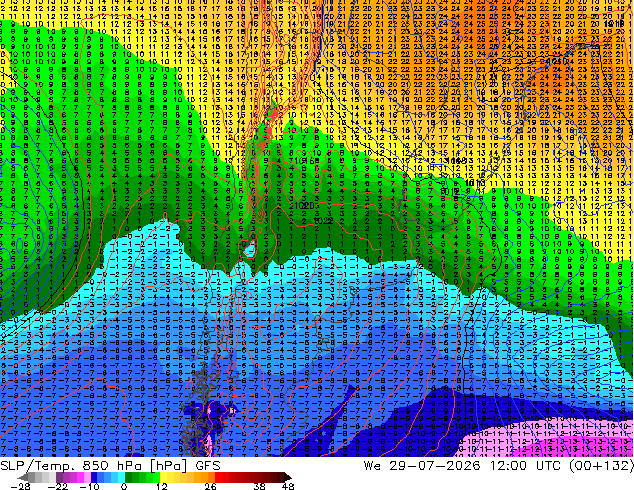
Task: Click the '-28' legend scale label
Action: click(20, 486)
